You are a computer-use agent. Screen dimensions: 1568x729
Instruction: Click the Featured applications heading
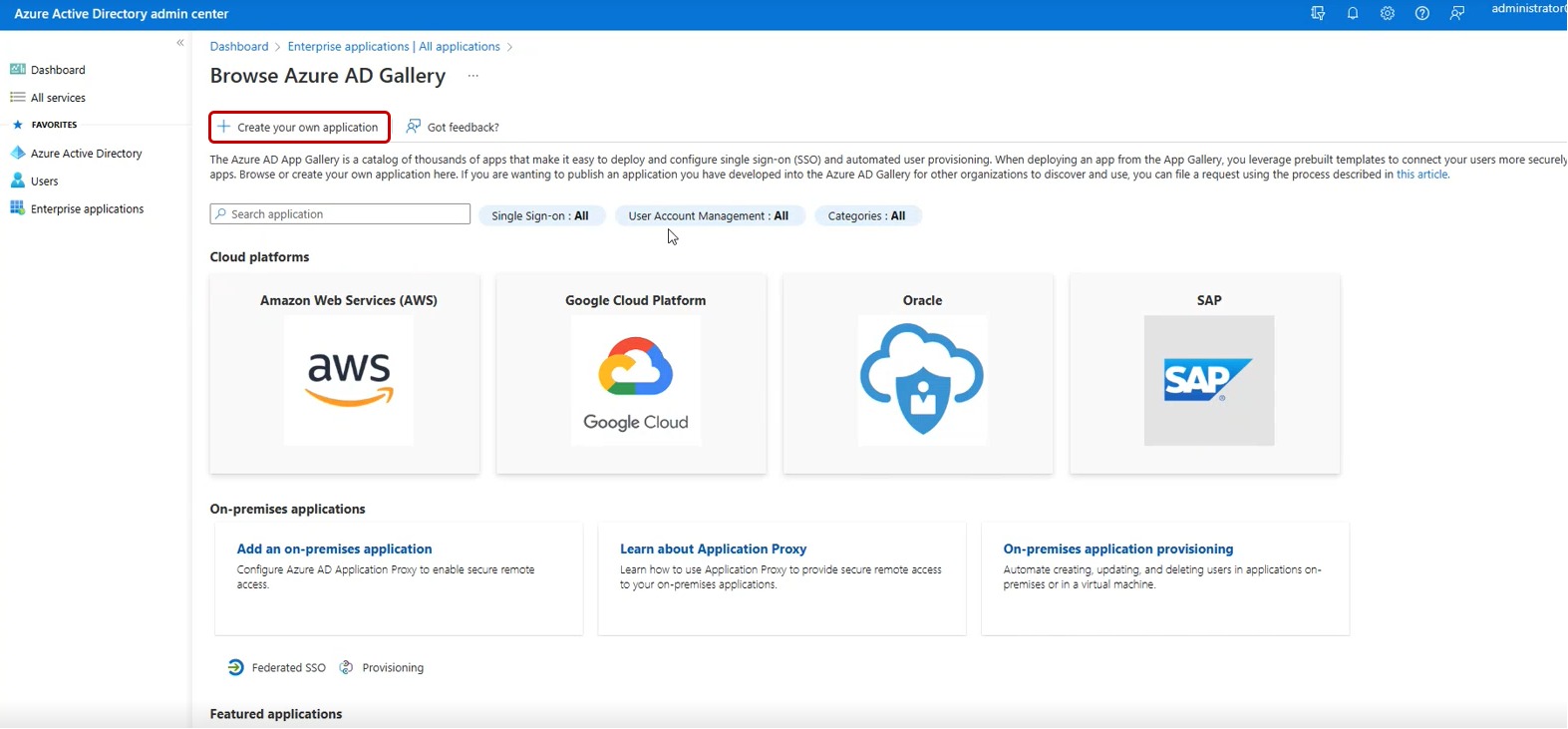point(276,714)
